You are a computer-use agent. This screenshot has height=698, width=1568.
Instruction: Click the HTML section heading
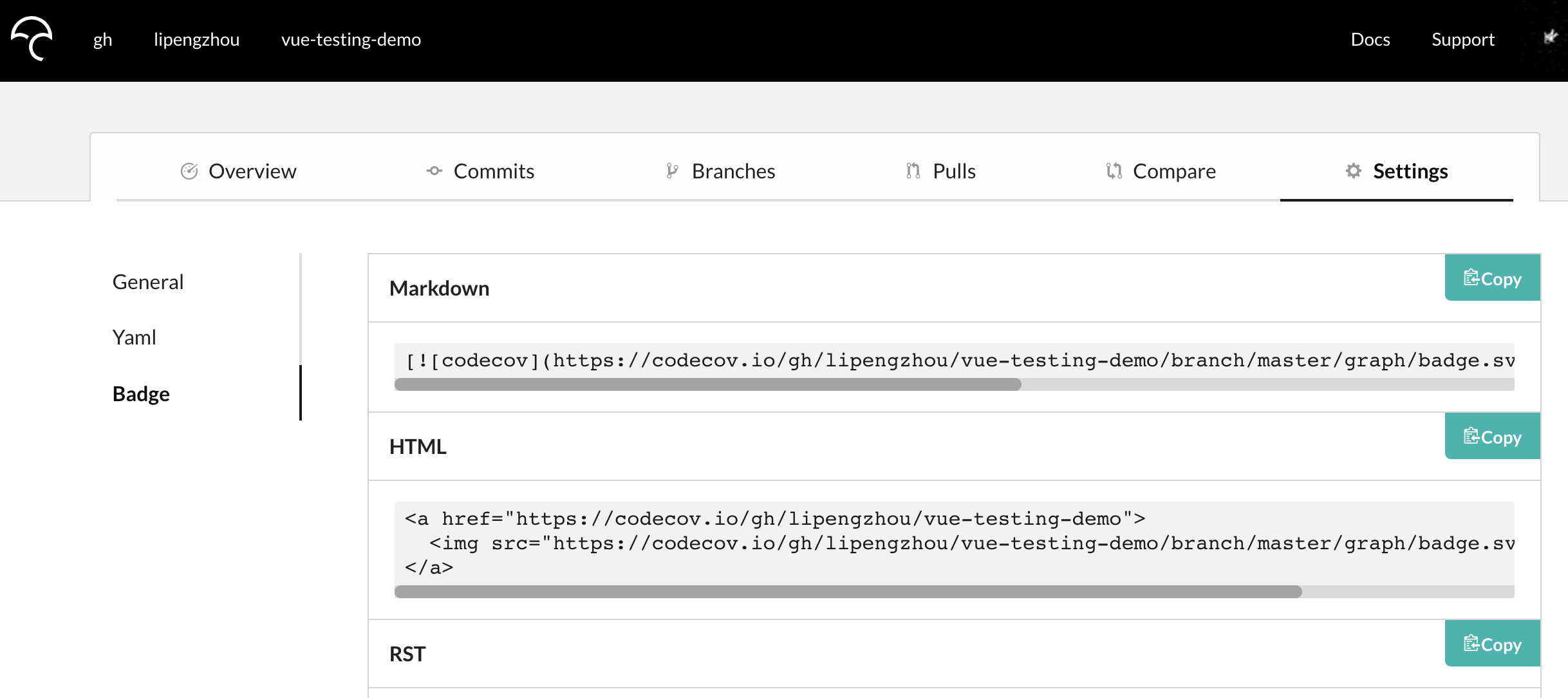click(418, 447)
